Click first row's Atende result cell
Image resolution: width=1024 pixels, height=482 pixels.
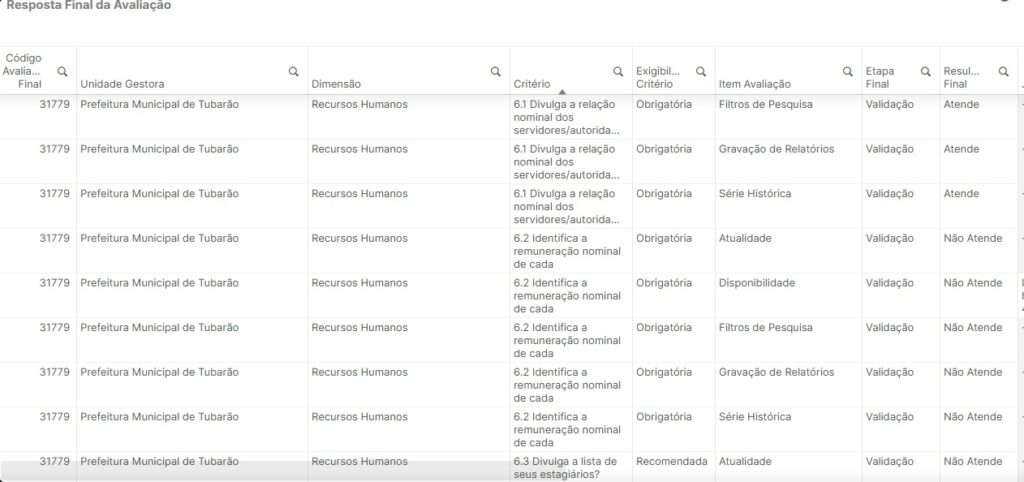tap(961, 105)
